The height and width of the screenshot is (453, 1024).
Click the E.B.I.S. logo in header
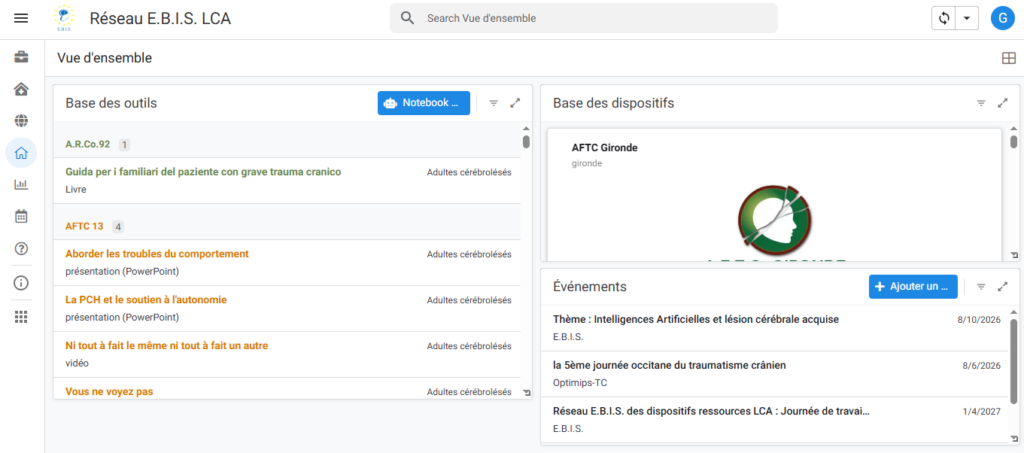pos(63,18)
